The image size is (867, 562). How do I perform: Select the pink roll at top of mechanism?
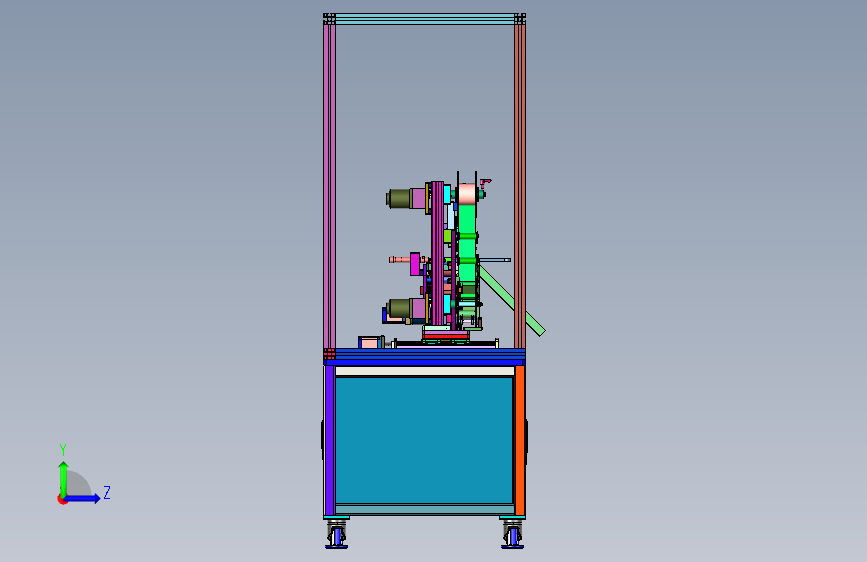pyautogui.click(x=468, y=194)
